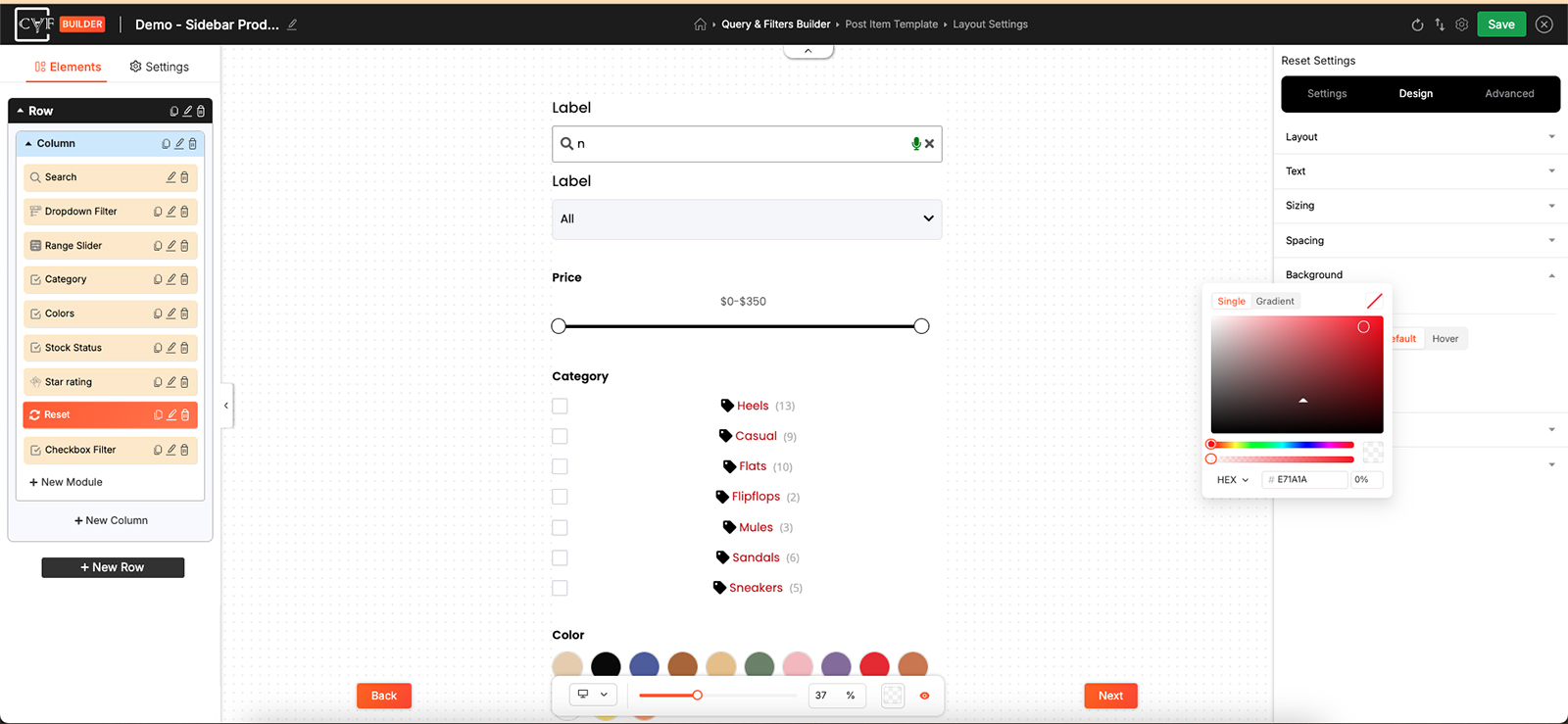The height and width of the screenshot is (724, 1568).
Task: Check the Heels category checkbox
Action: click(x=560, y=406)
